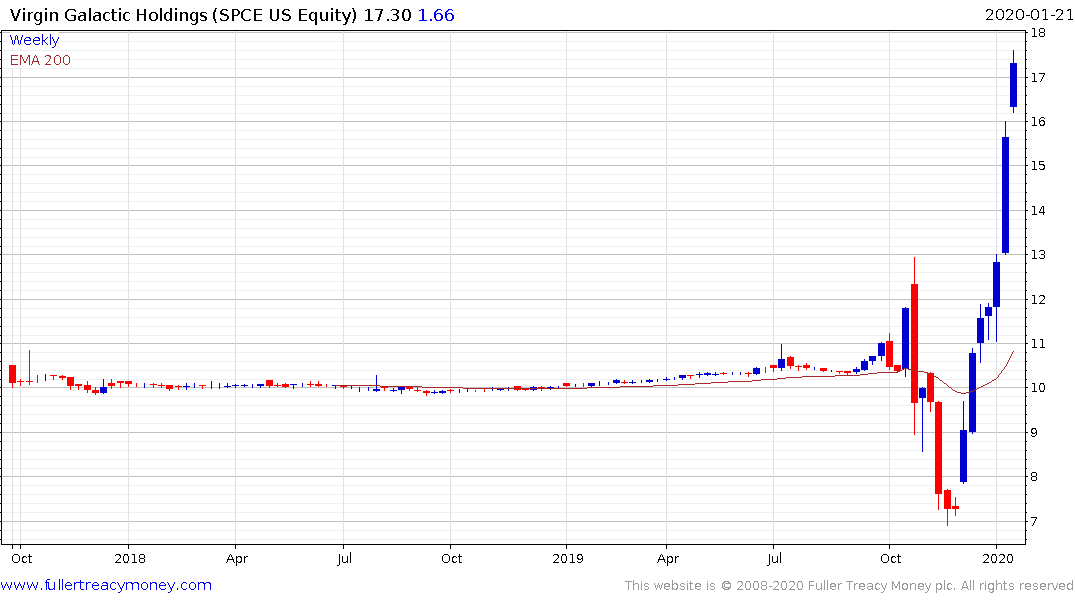Select the 2019 marker on time axis
Image resolution: width=1075 pixels, height=600 pixels.
pyautogui.click(x=567, y=557)
